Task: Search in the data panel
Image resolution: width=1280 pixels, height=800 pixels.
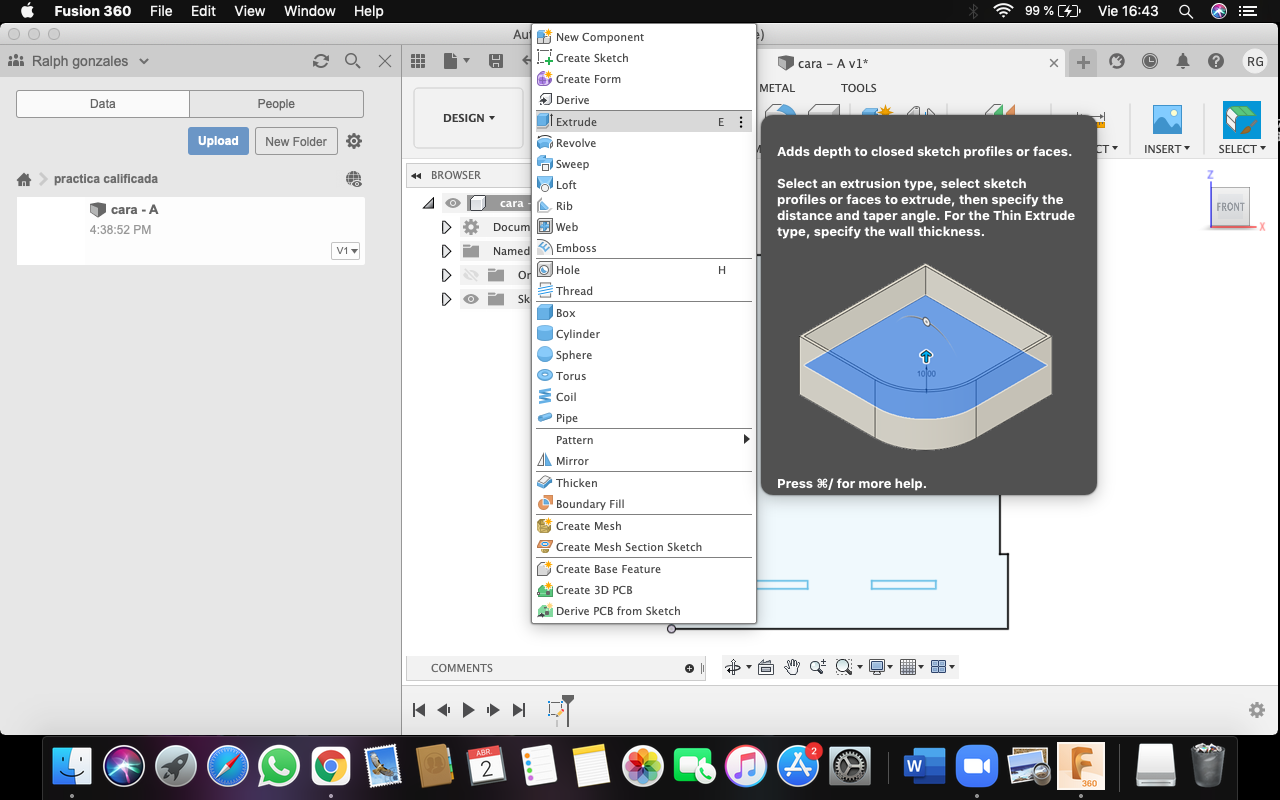Action: 353,61
